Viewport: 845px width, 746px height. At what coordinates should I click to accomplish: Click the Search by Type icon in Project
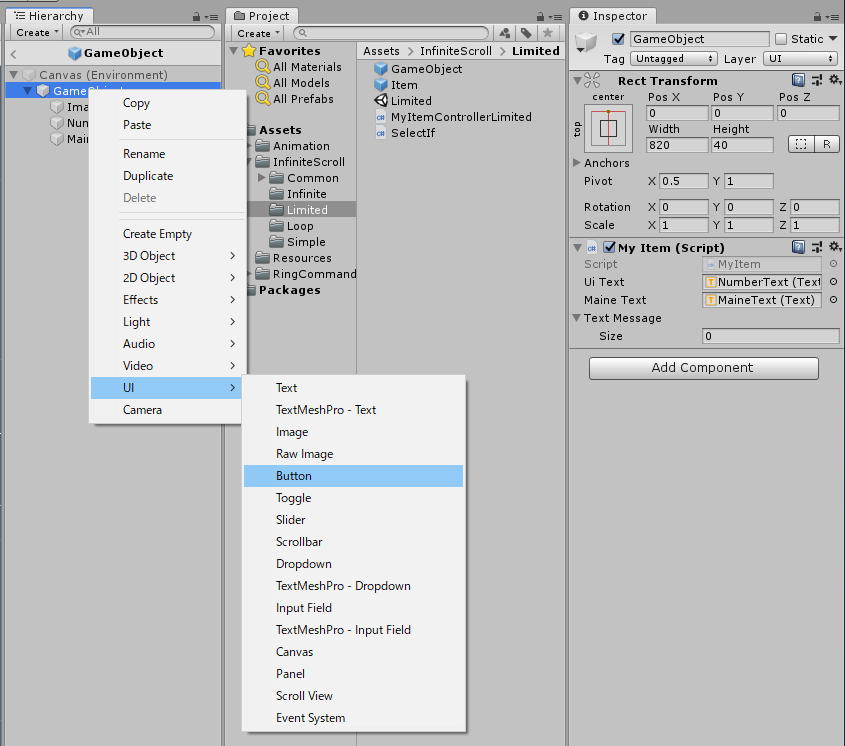pyautogui.click(x=505, y=33)
